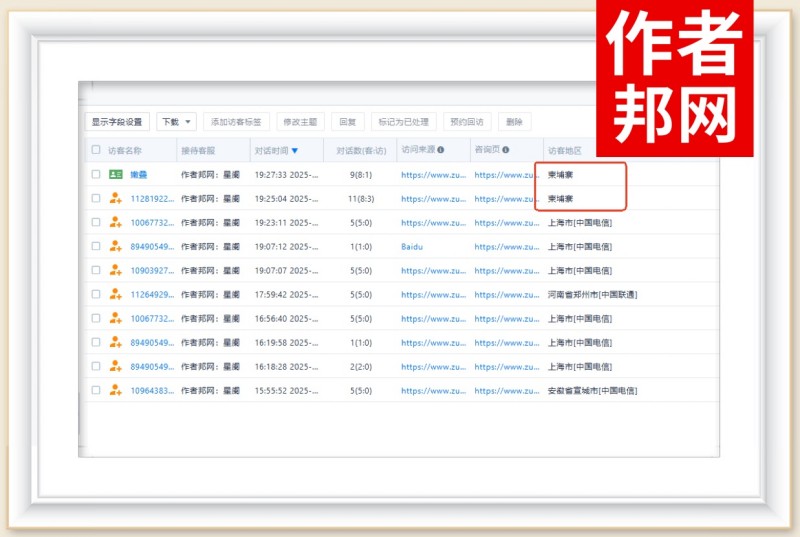Click the 访客地区 column header
Screen dimensions: 800x537
(566, 150)
